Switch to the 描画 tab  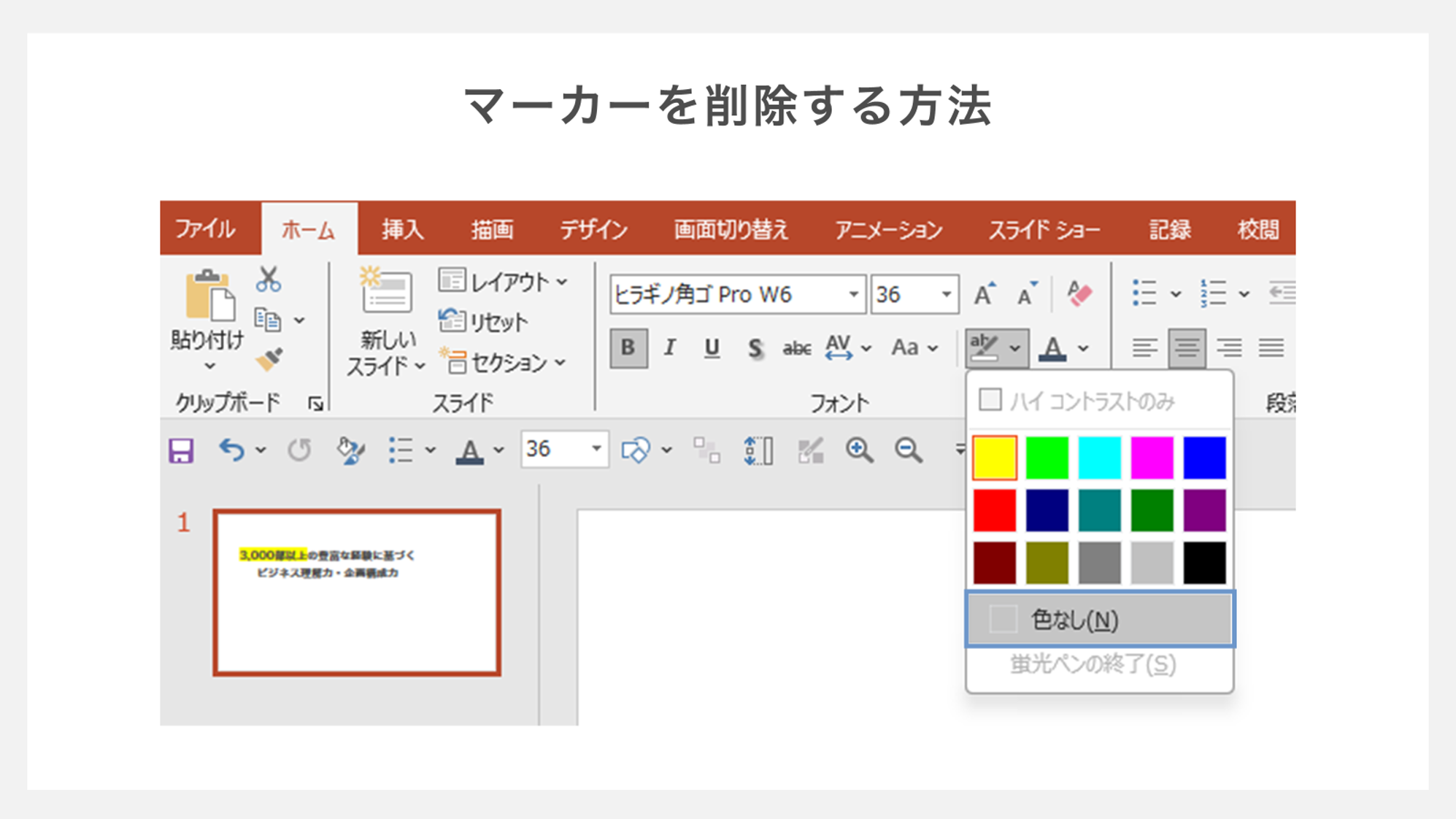tap(492, 229)
